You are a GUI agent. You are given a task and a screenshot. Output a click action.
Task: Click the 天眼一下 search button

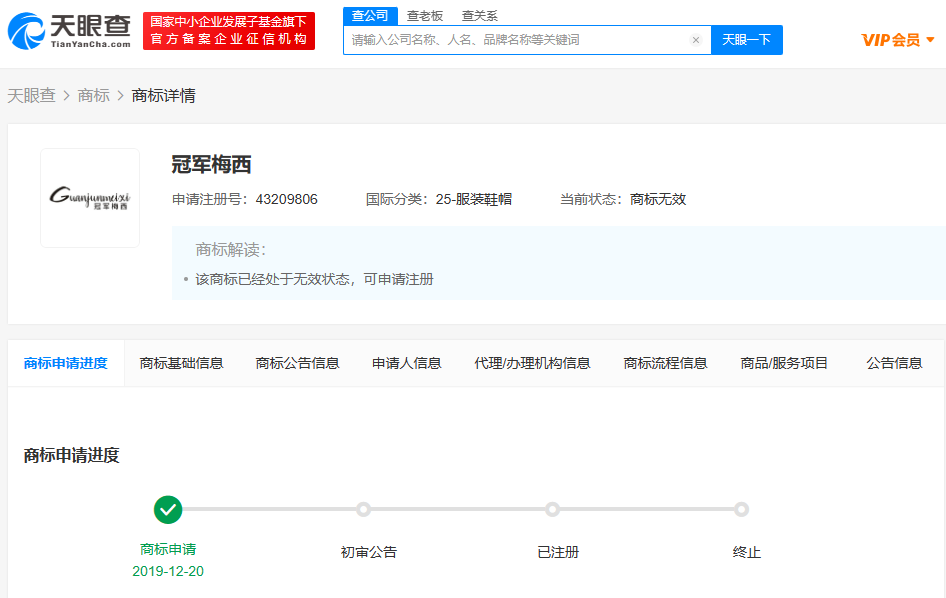tap(747, 40)
